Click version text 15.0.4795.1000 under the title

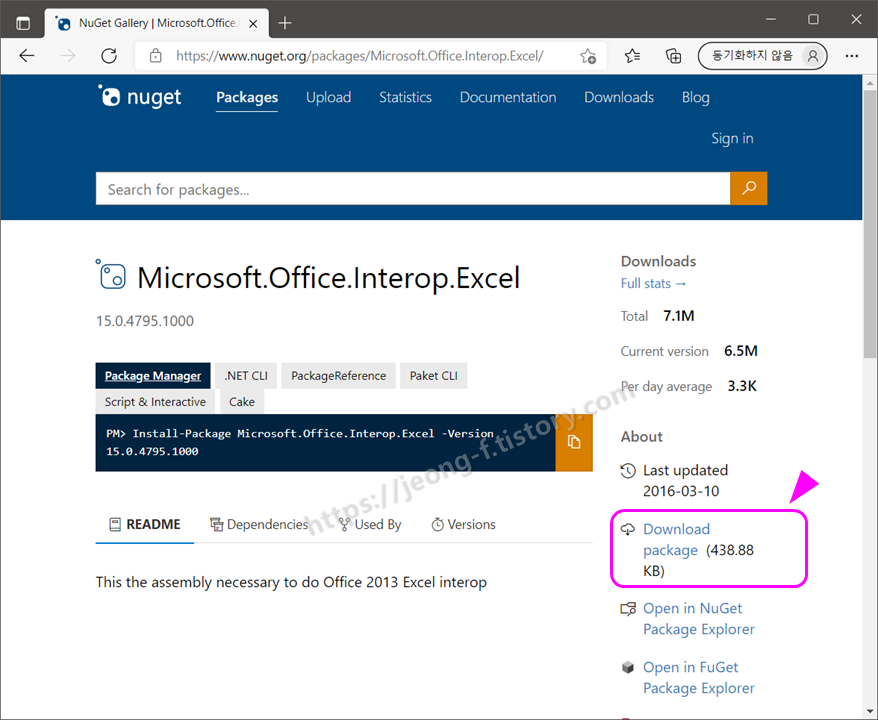[x=145, y=321]
